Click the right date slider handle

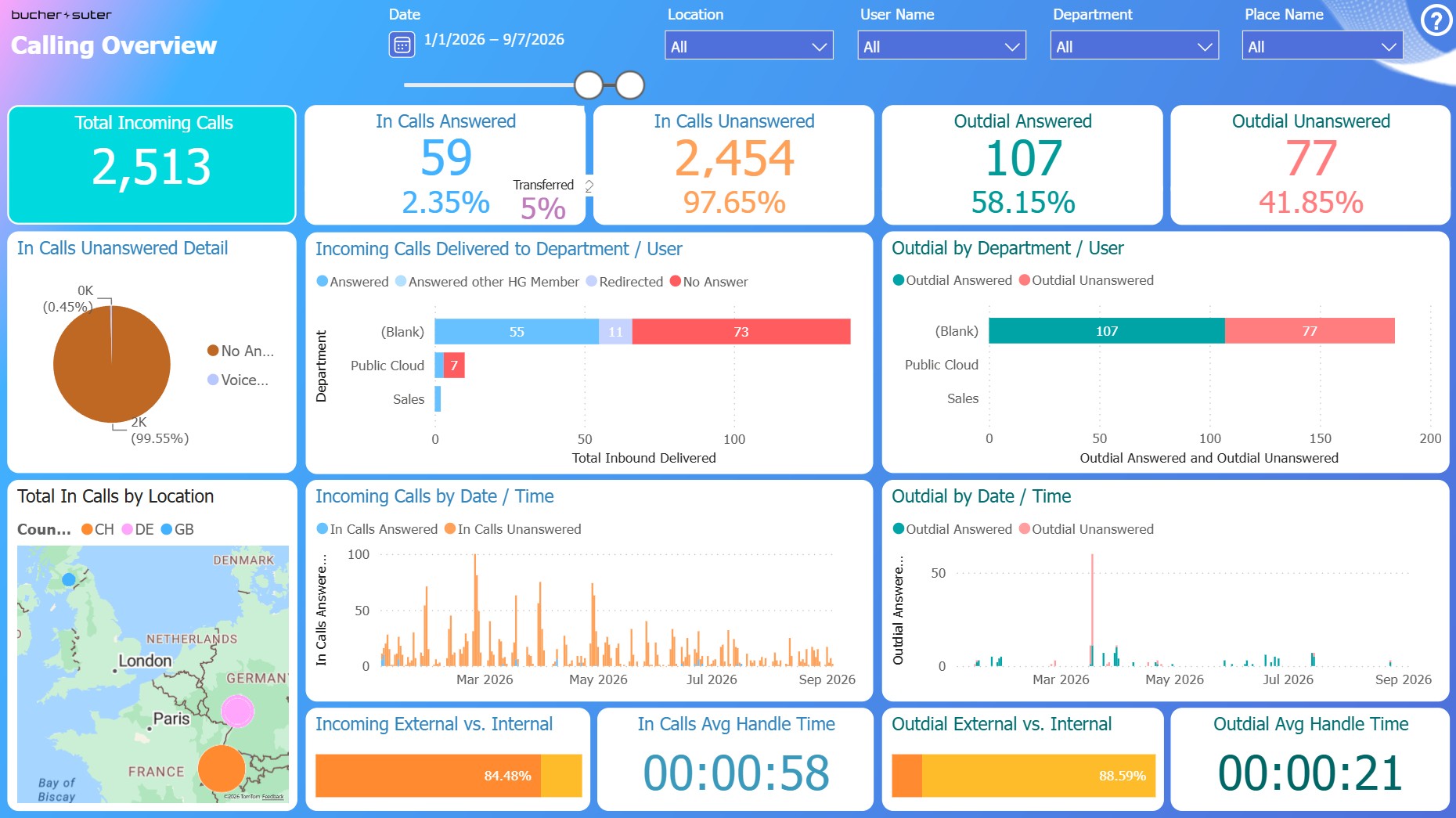(630, 85)
